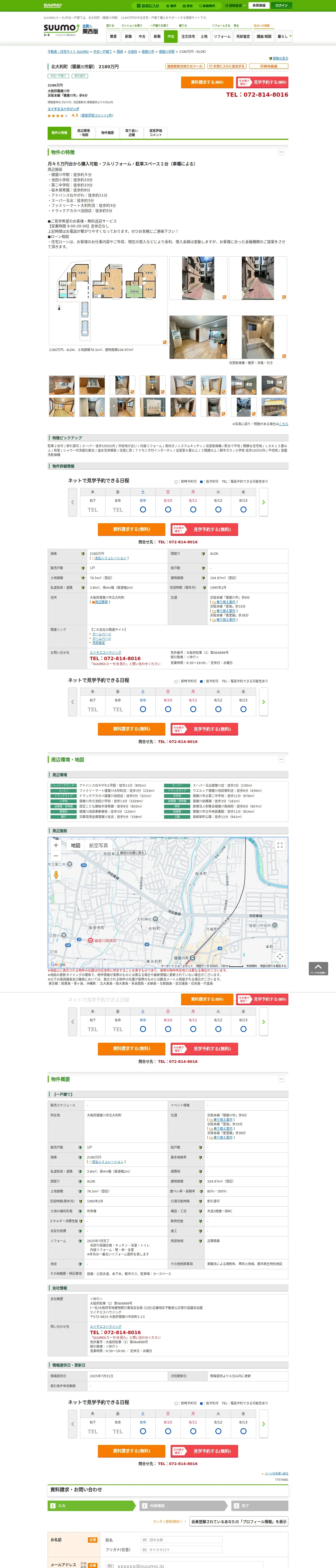Screen dimensions: 336x1568
Task: Open the 注文住宅 navigation tab
Action: pyautogui.click(x=188, y=37)
